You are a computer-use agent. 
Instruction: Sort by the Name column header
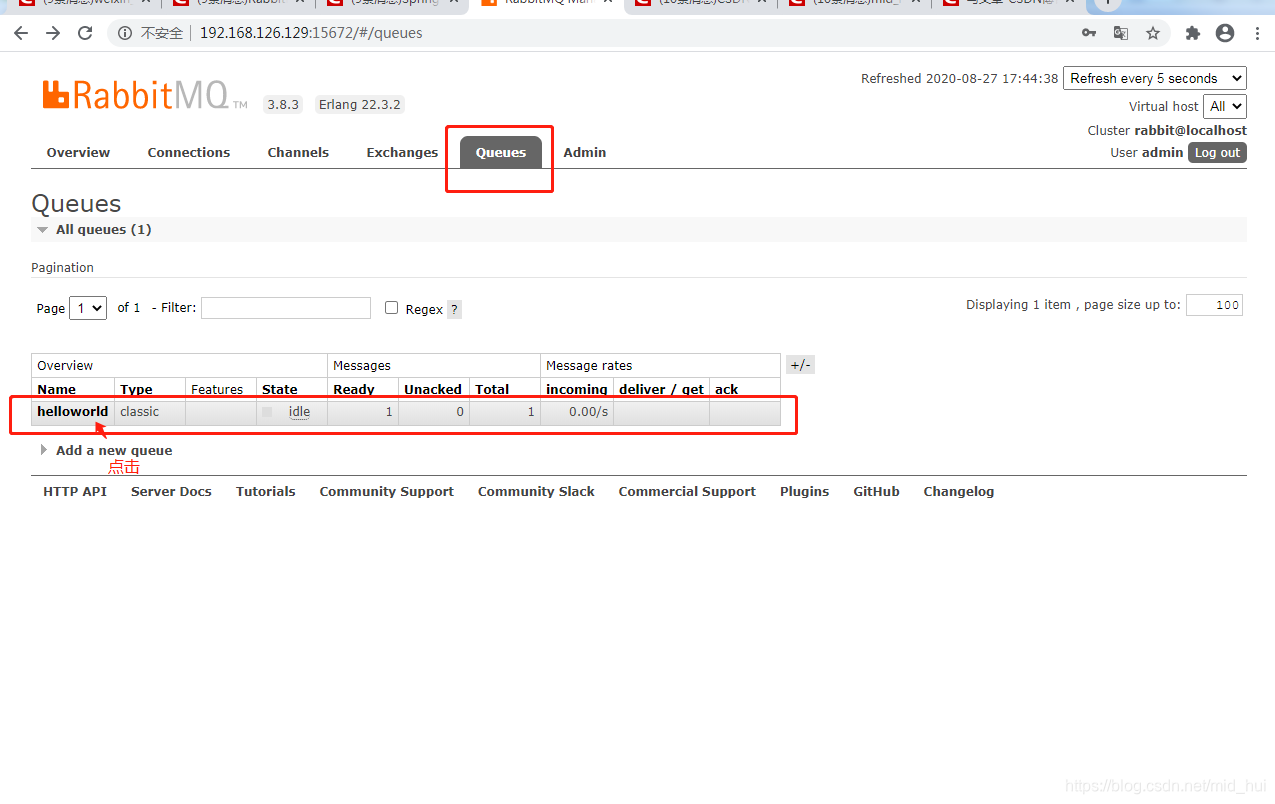(x=56, y=389)
